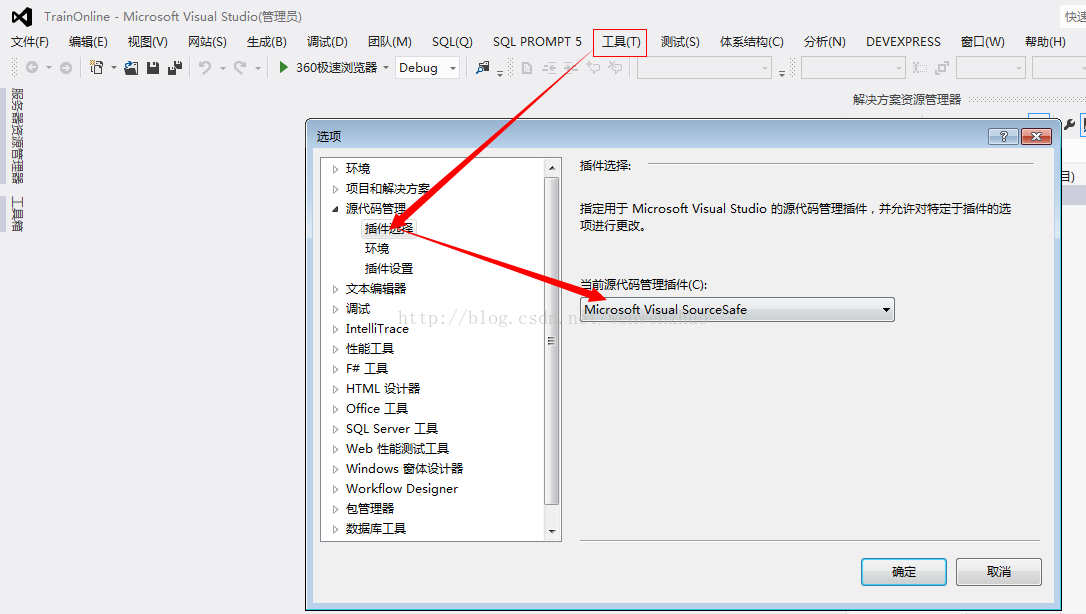The width and height of the screenshot is (1086, 614).
Task: Open the 文件(F) menu
Action: (30, 42)
